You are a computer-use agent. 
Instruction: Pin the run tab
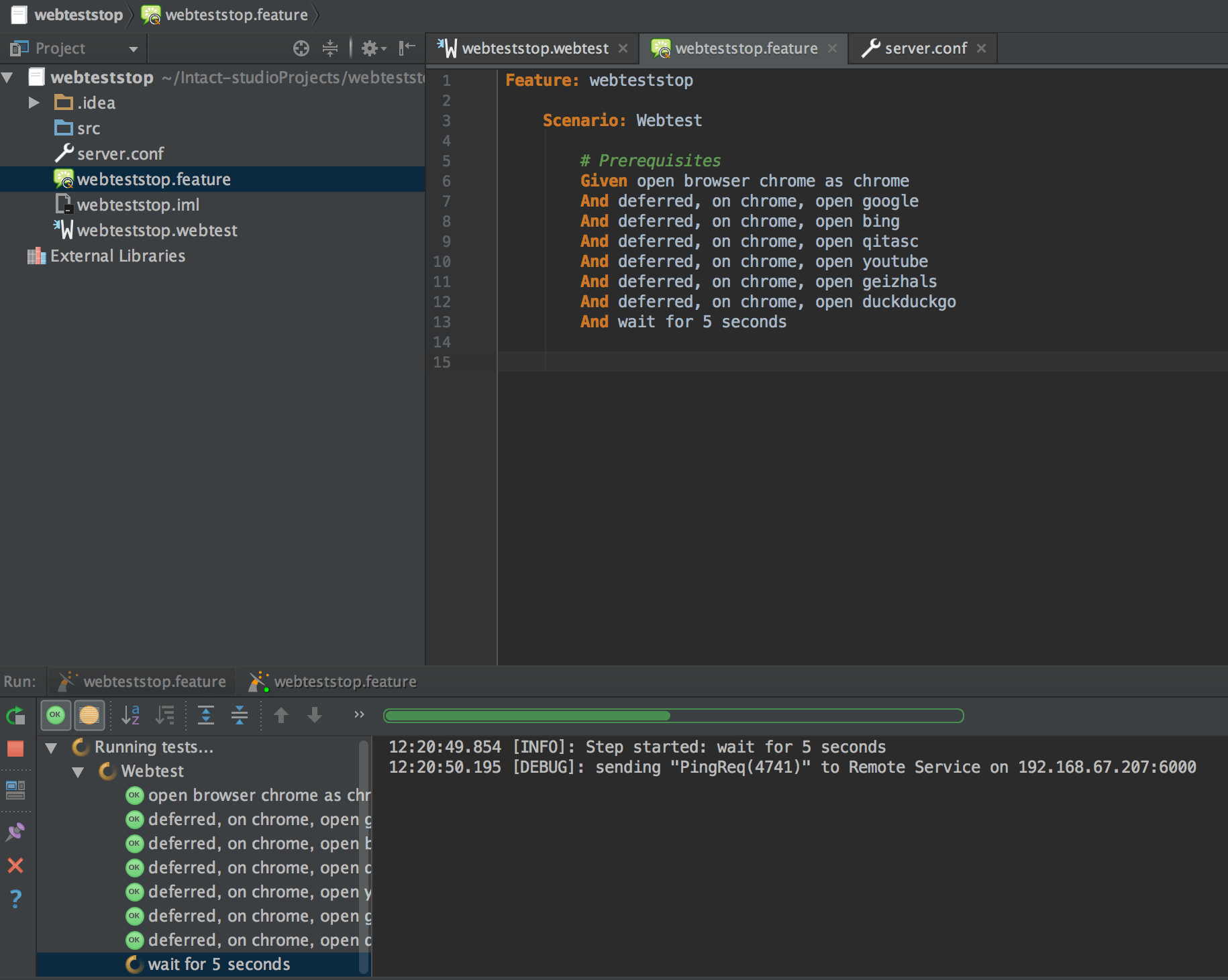tap(15, 832)
